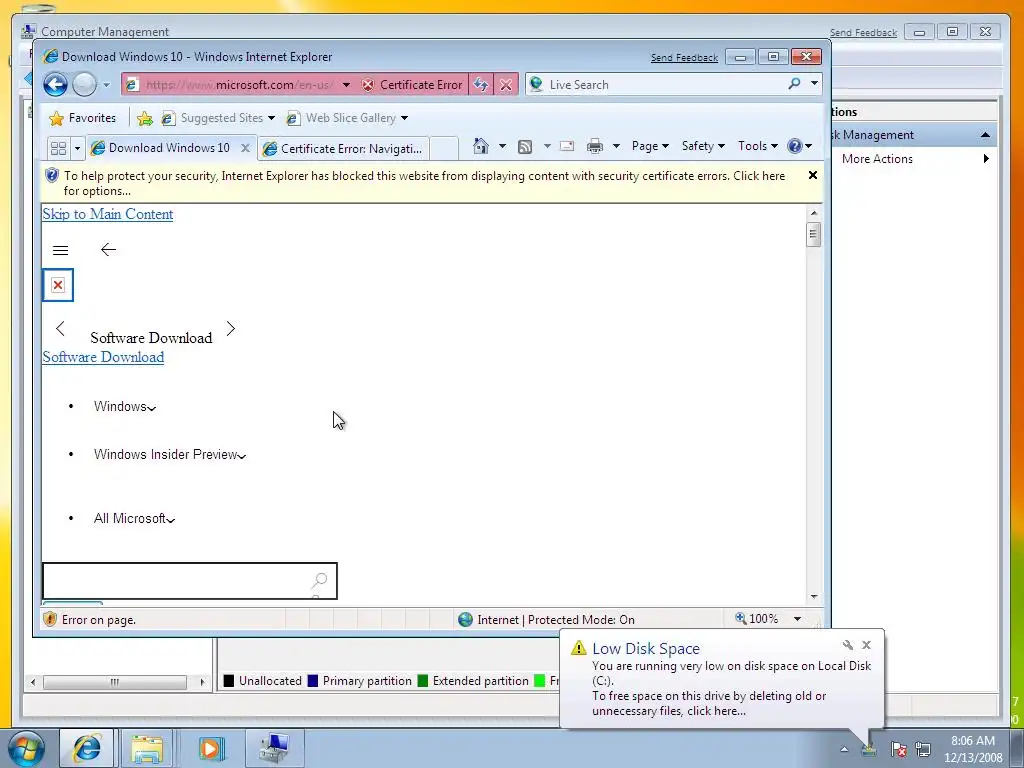Dismiss the security information bar
The image size is (1024, 768).
812,175
